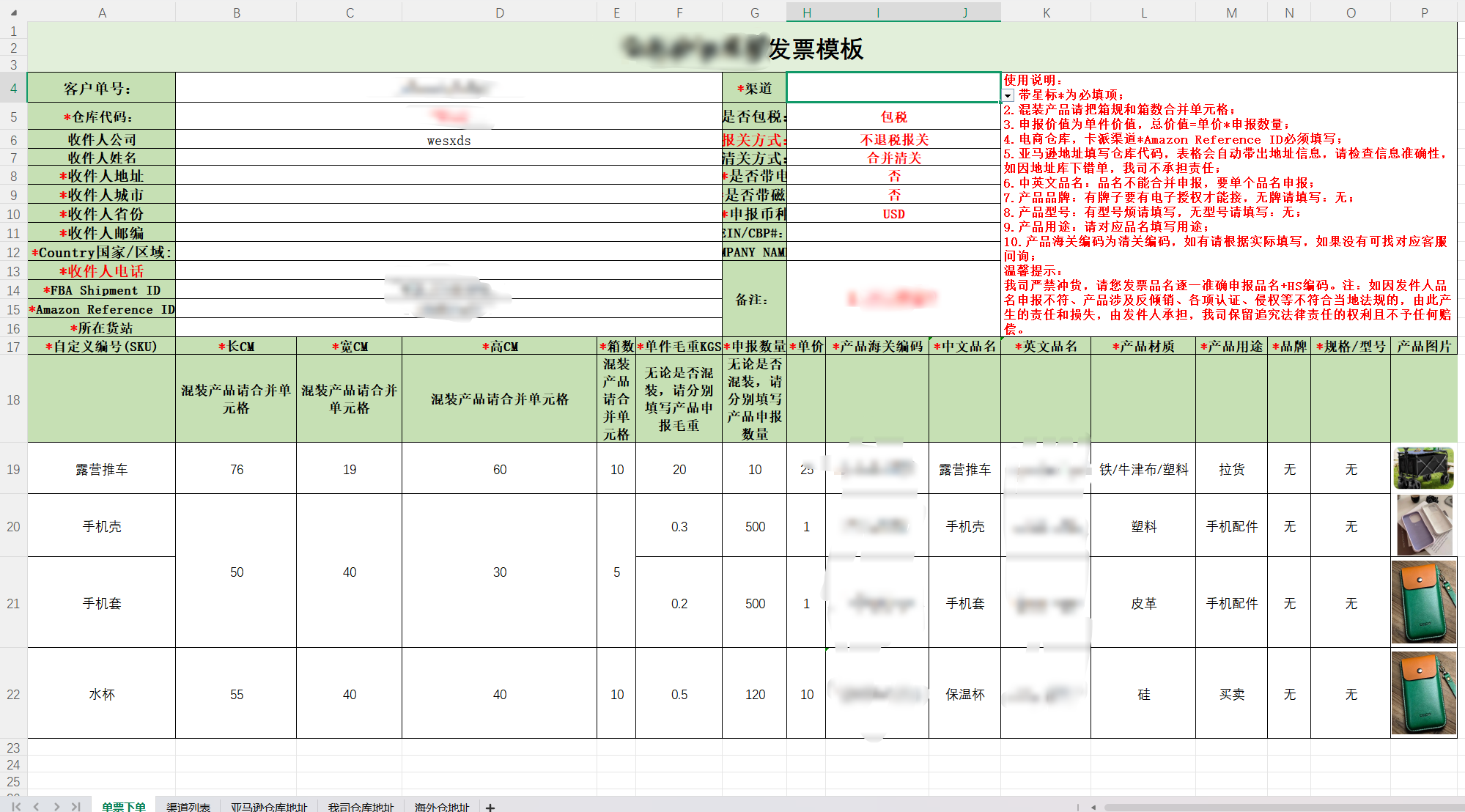This screenshot has height=812, width=1465.
Task: Select column D header
Action: (x=499, y=12)
